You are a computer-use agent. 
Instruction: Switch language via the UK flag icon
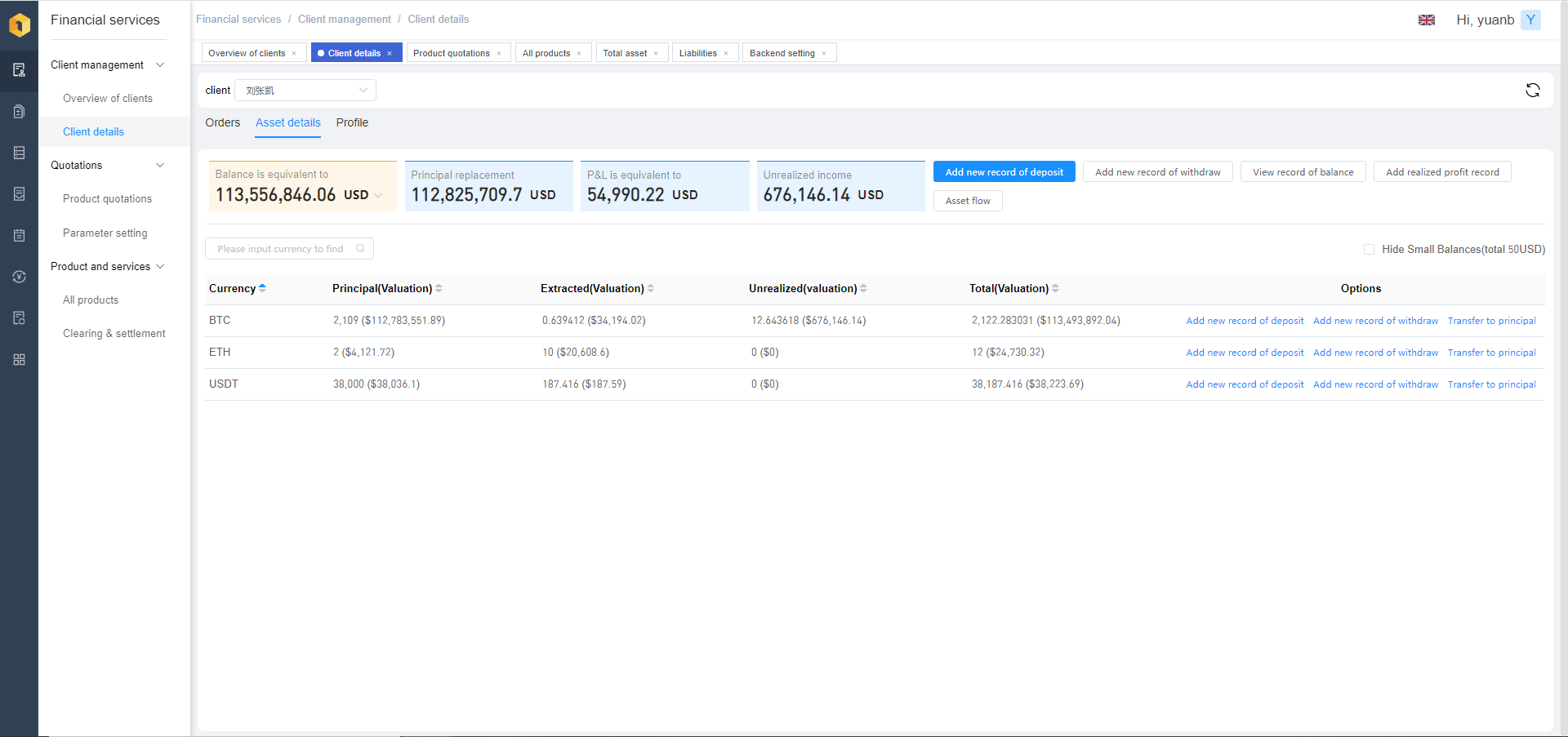click(x=1427, y=20)
